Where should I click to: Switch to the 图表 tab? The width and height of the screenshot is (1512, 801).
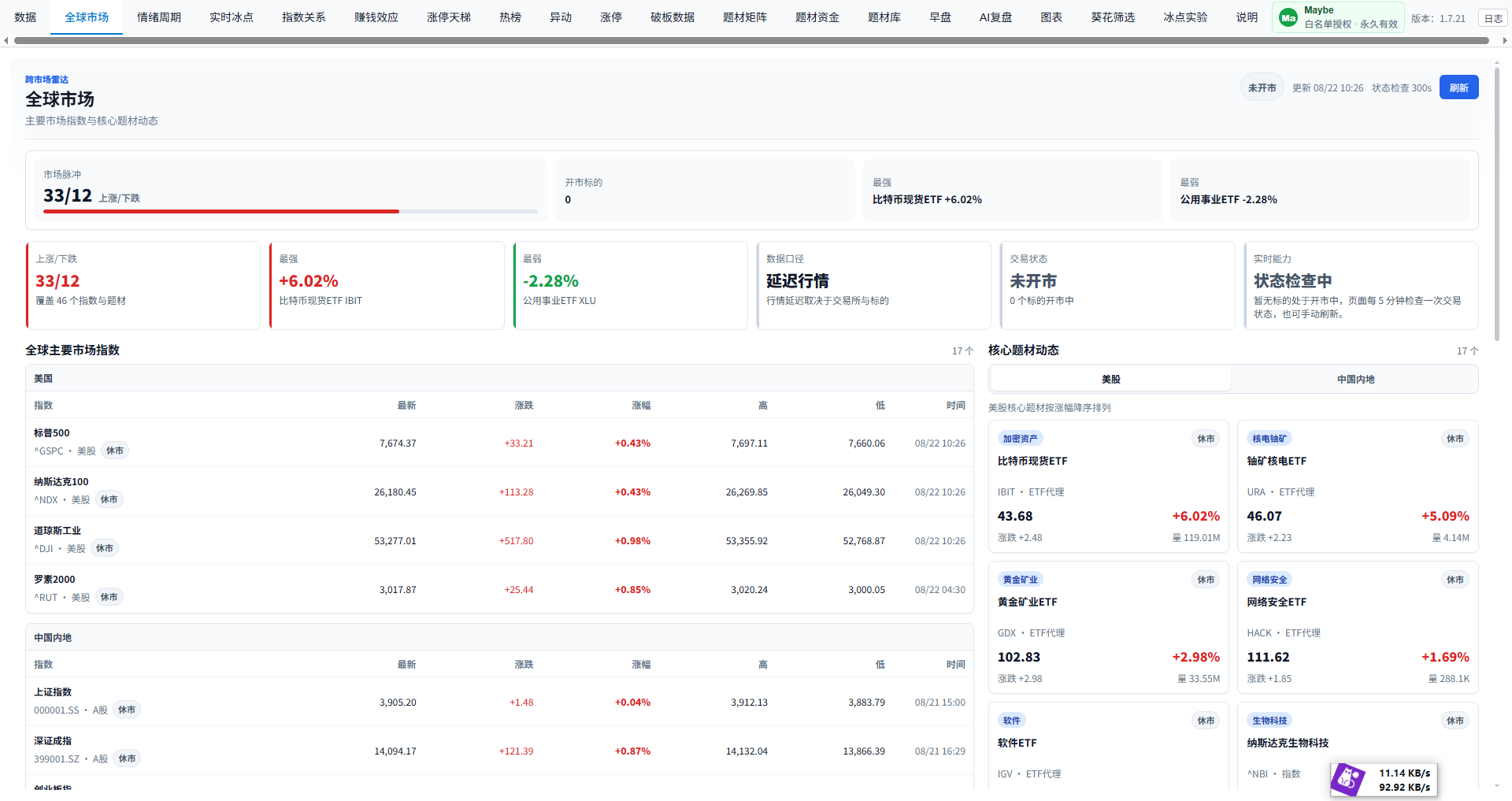click(1051, 17)
